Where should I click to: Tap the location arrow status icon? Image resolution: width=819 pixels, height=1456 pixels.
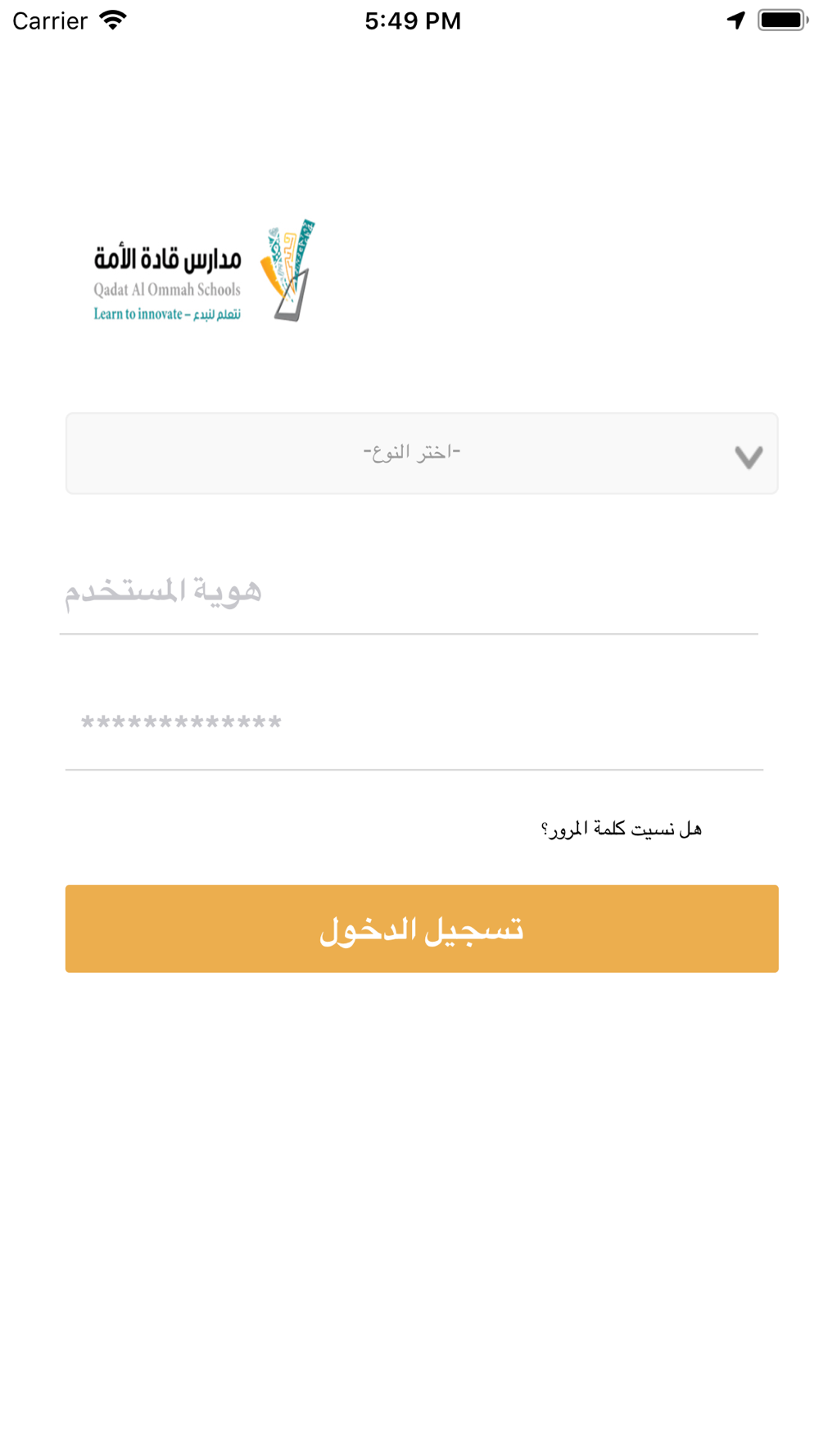[x=735, y=20]
